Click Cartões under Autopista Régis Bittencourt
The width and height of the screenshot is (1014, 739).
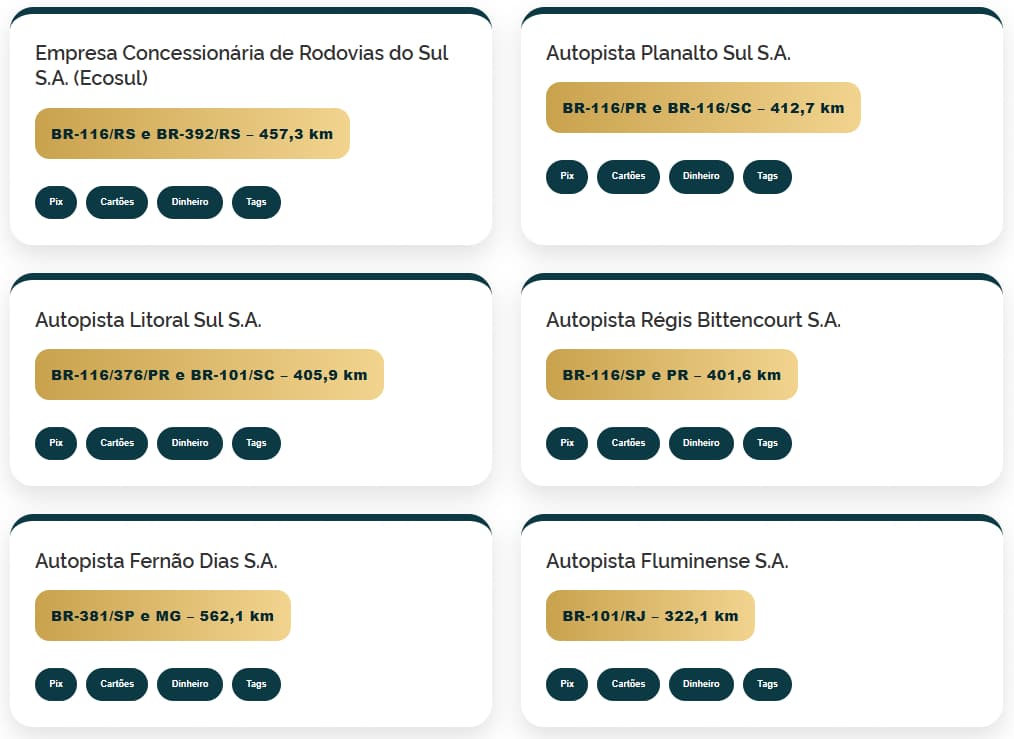click(x=628, y=443)
